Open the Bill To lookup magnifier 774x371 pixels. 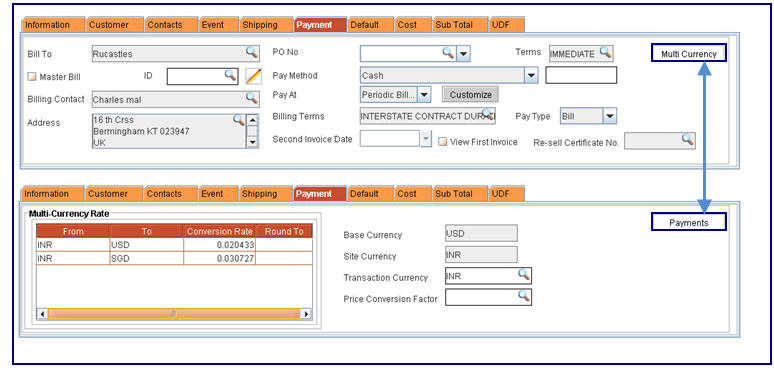click(x=252, y=52)
